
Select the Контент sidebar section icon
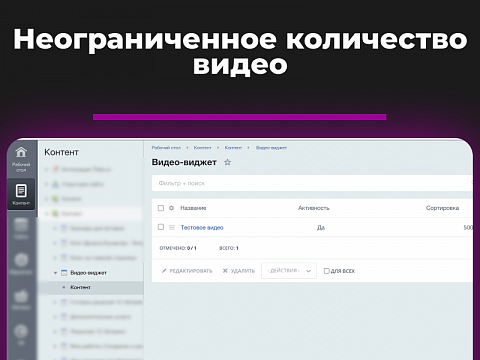click(x=21, y=191)
